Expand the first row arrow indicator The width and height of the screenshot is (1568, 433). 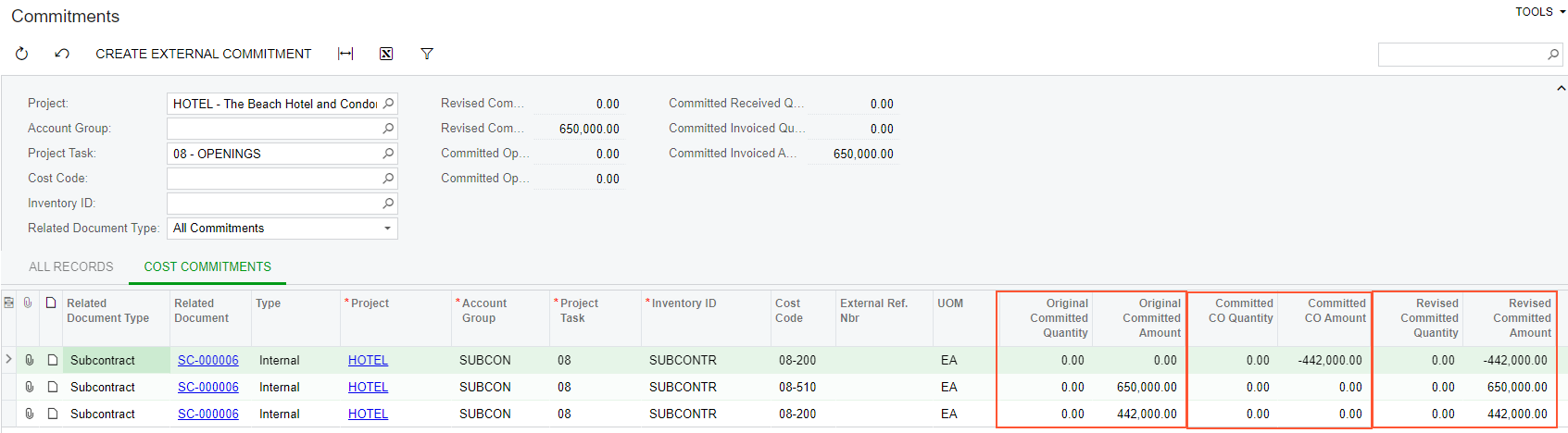(9, 359)
